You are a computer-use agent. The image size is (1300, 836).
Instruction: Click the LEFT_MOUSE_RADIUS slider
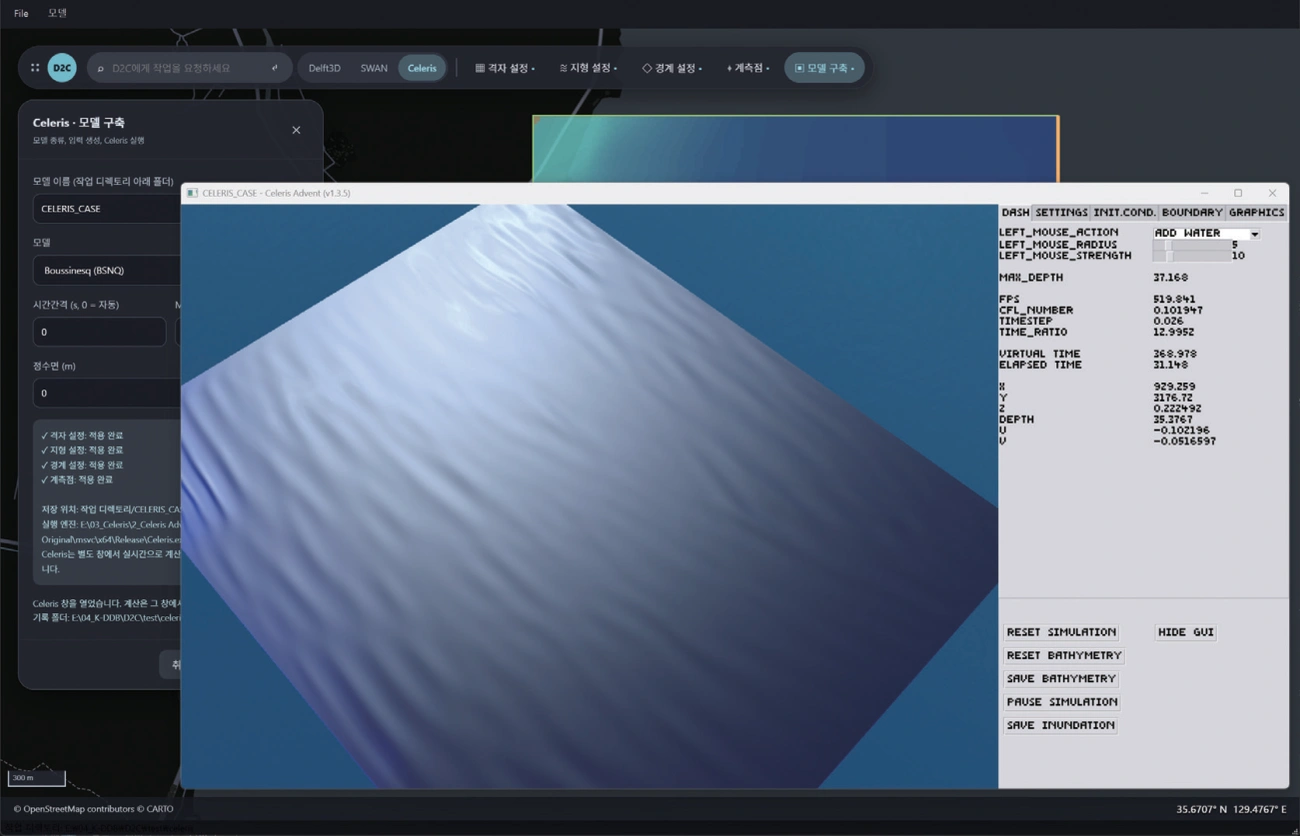pos(1191,245)
